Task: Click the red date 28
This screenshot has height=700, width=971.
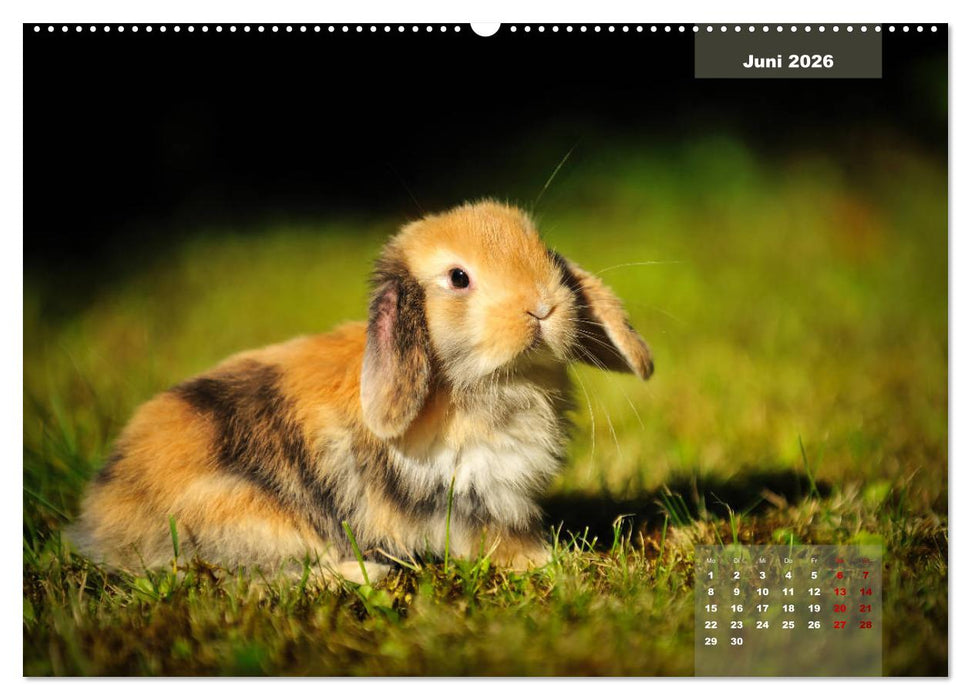Action: tap(866, 625)
